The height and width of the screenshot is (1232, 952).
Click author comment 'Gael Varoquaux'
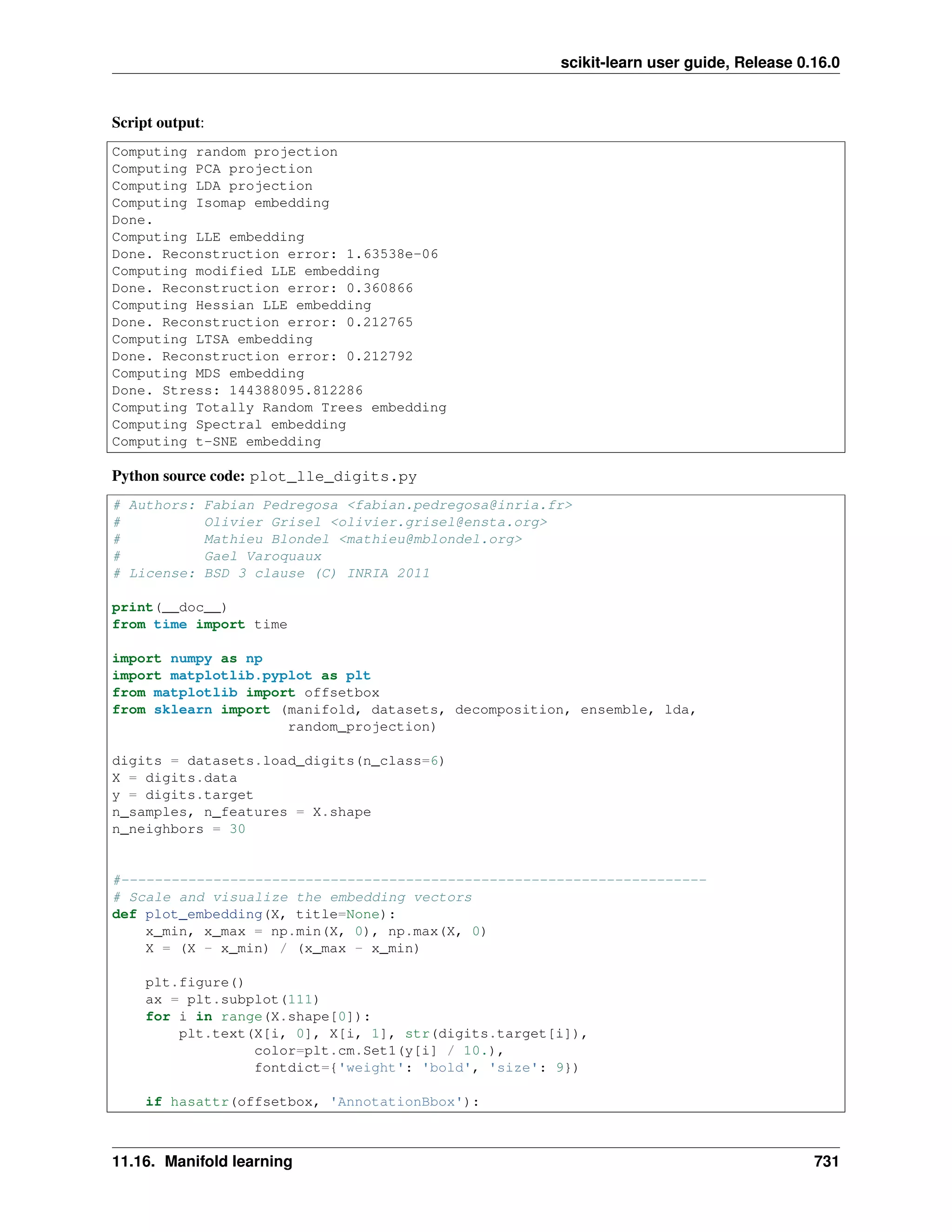pyautogui.click(x=263, y=556)
